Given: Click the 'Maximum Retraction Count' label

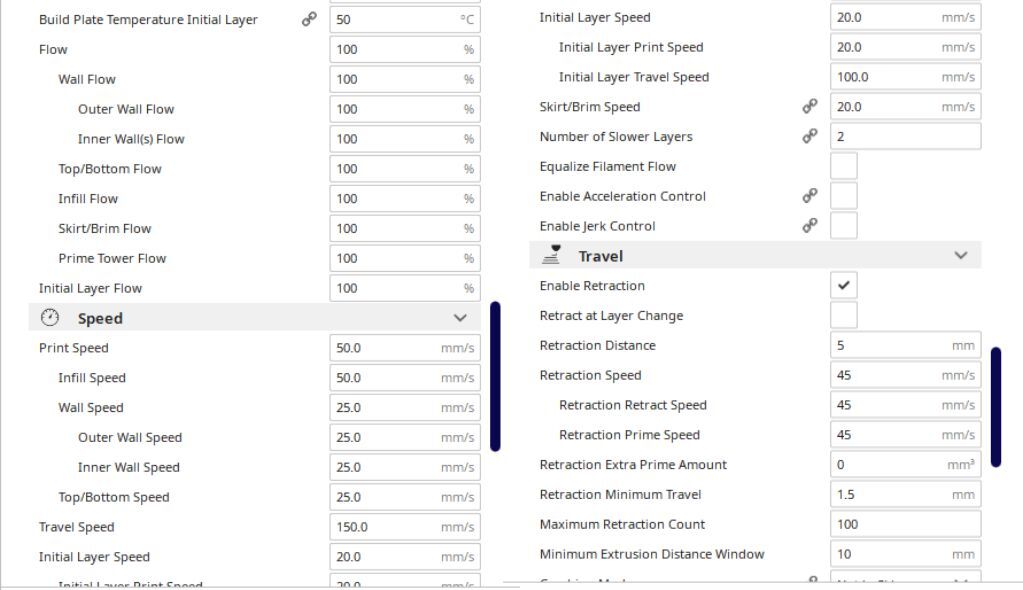Looking at the screenshot, I should pos(622,524).
